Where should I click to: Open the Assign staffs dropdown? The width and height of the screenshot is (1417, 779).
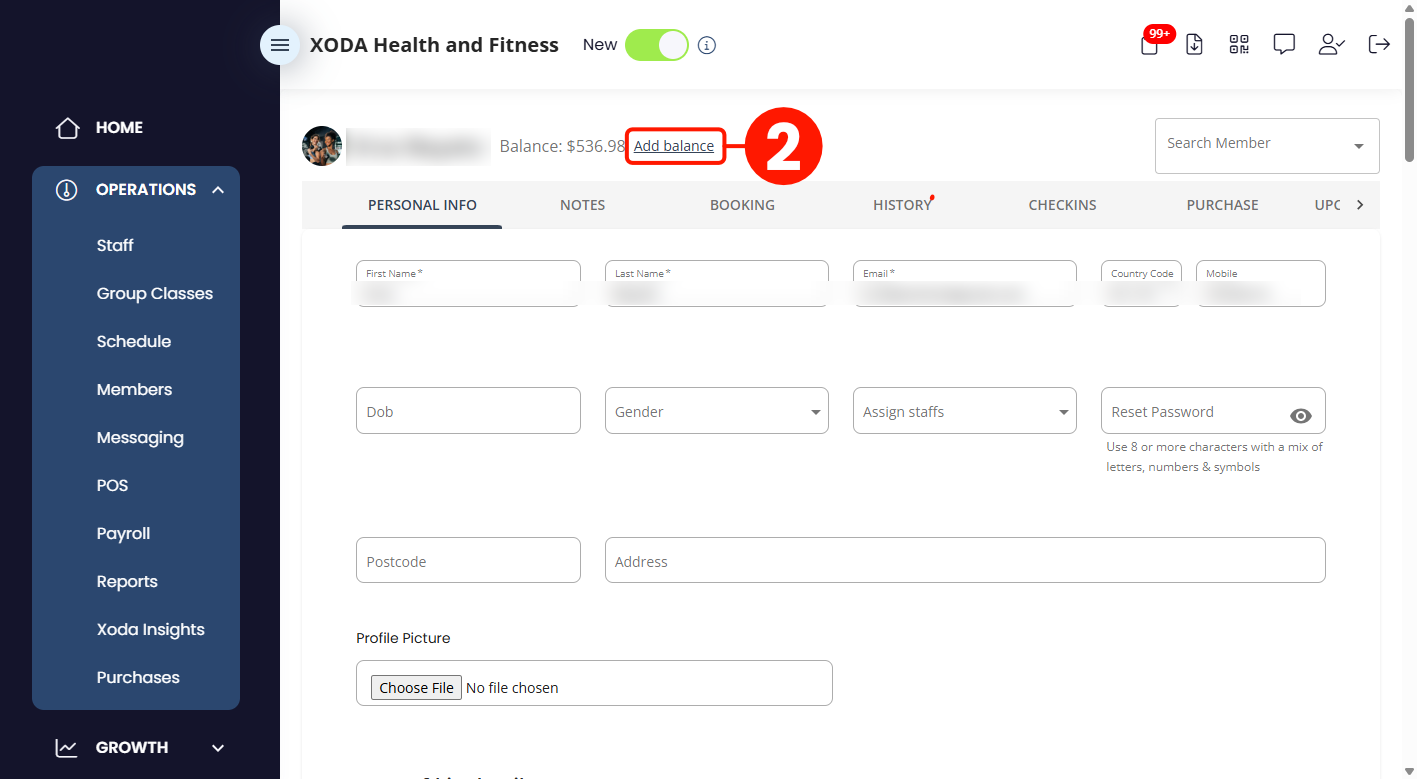(965, 411)
